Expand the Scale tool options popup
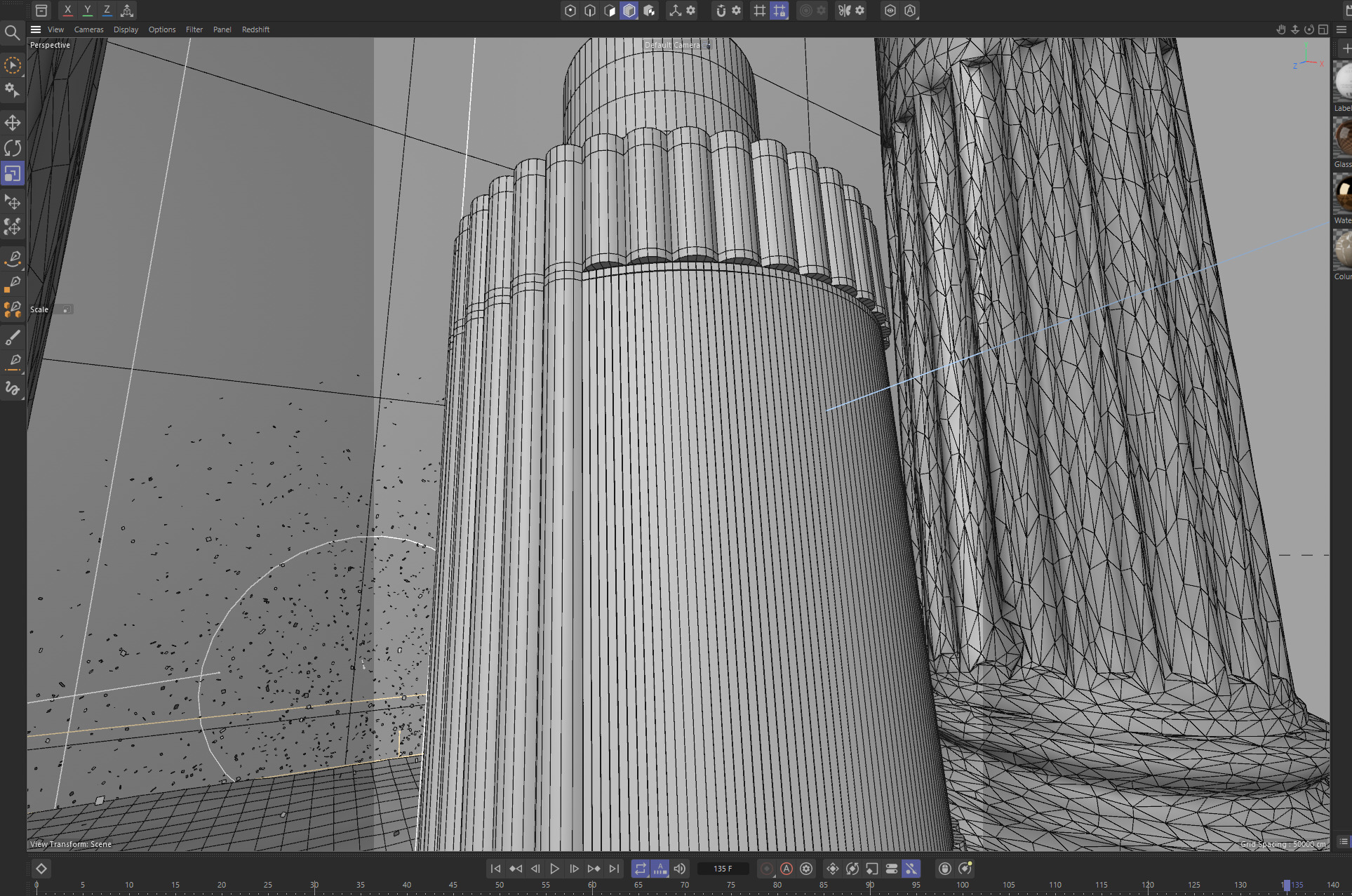This screenshot has width=1352, height=896. click(66, 309)
